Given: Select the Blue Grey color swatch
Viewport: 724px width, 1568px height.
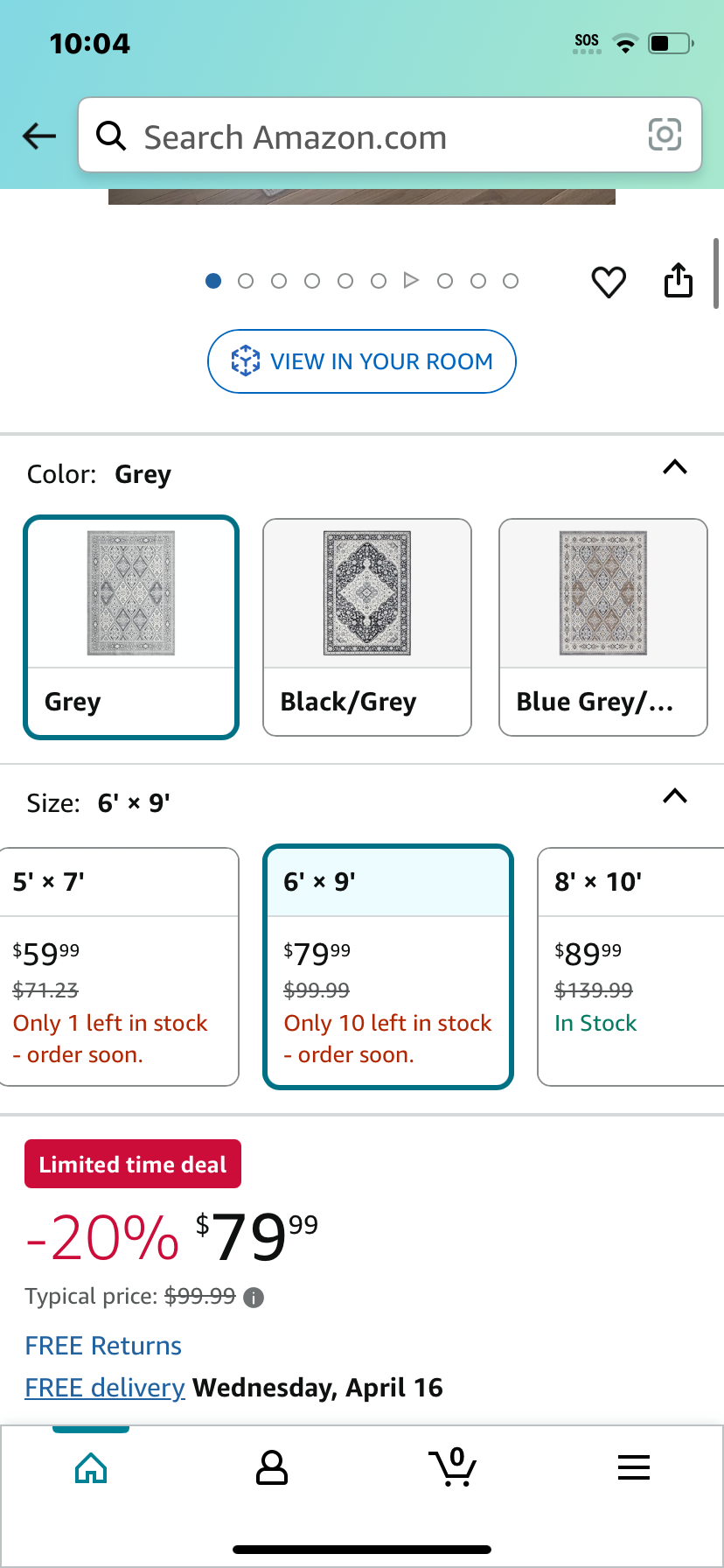Looking at the screenshot, I should point(603,627).
